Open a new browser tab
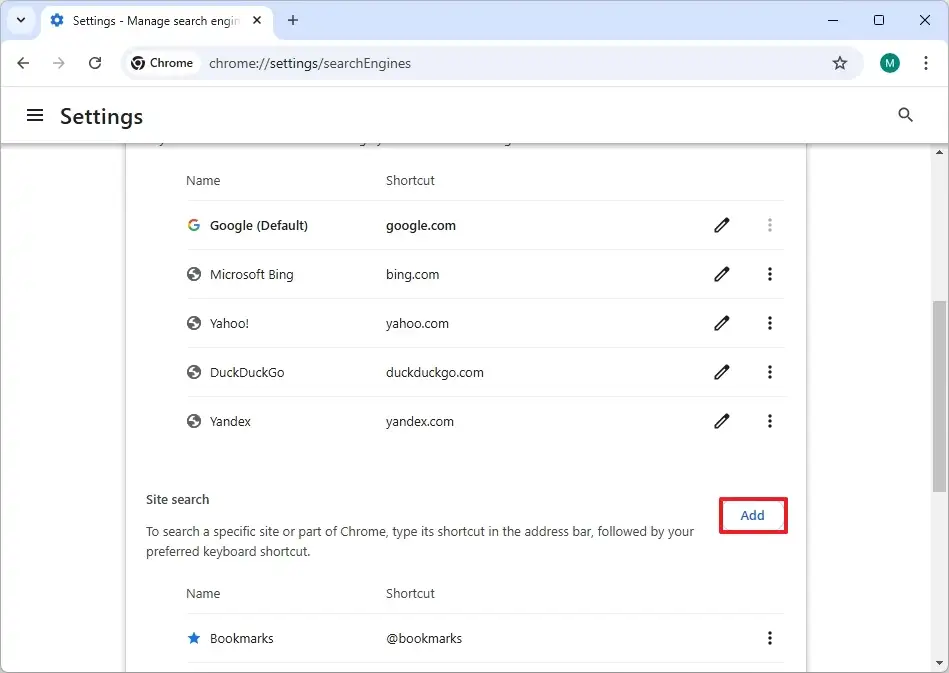The height and width of the screenshot is (673, 949). coord(293,20)
